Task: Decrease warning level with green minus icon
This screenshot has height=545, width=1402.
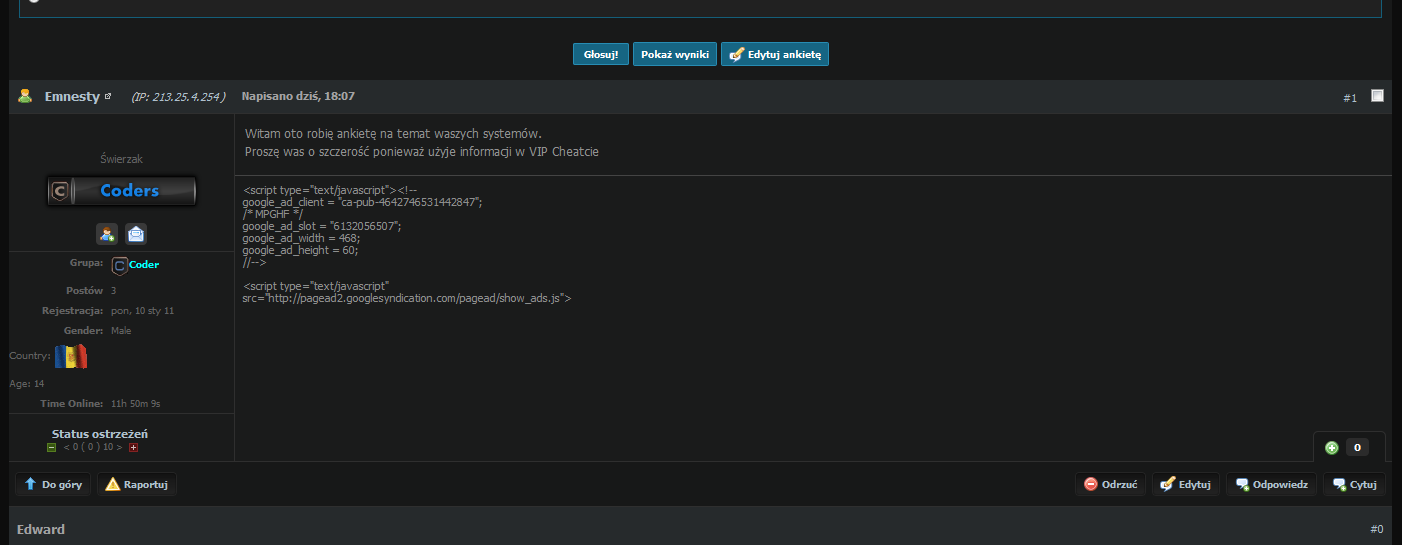Action: 52,448
